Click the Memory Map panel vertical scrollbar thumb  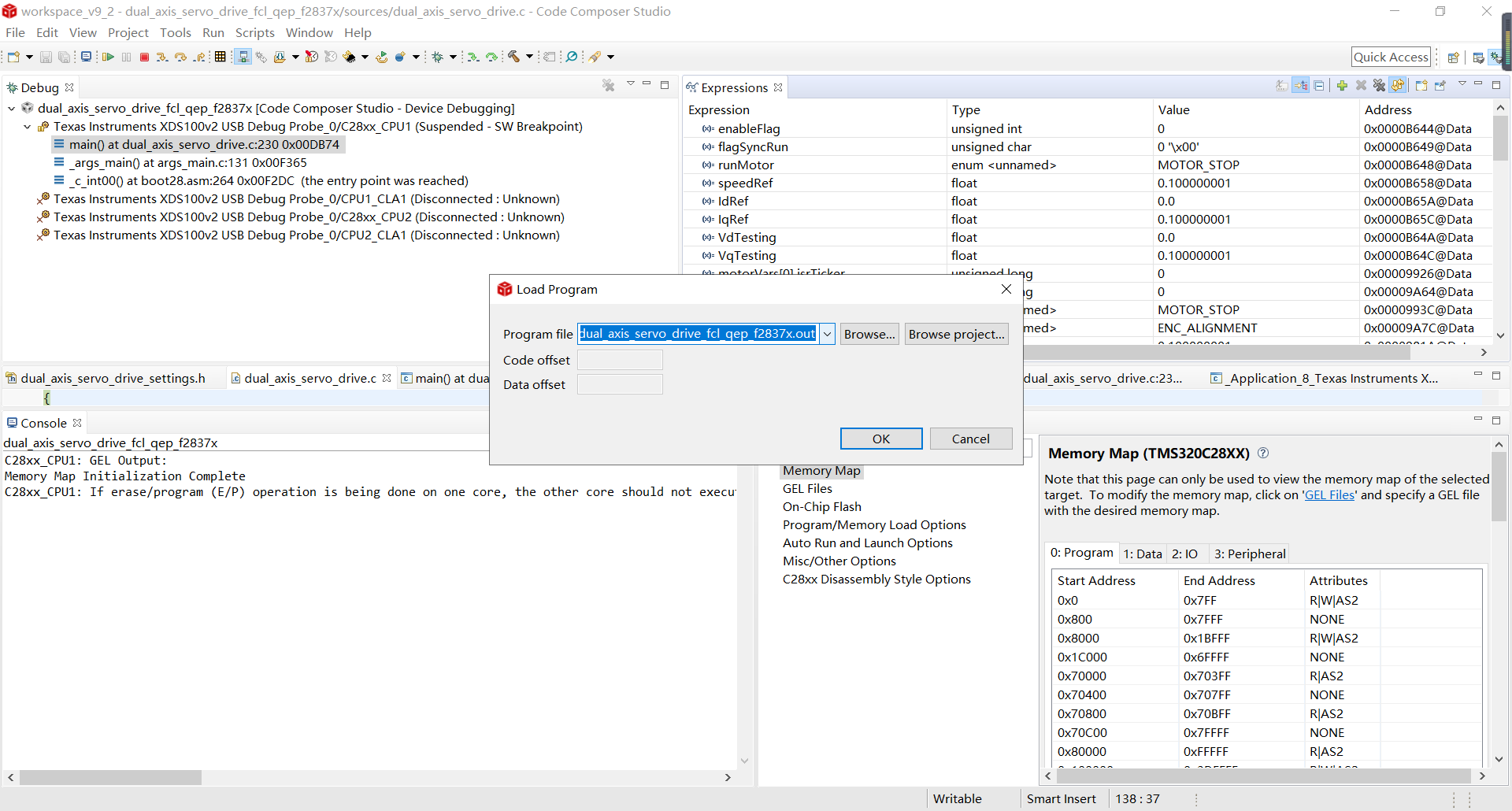click(1499, 487)
